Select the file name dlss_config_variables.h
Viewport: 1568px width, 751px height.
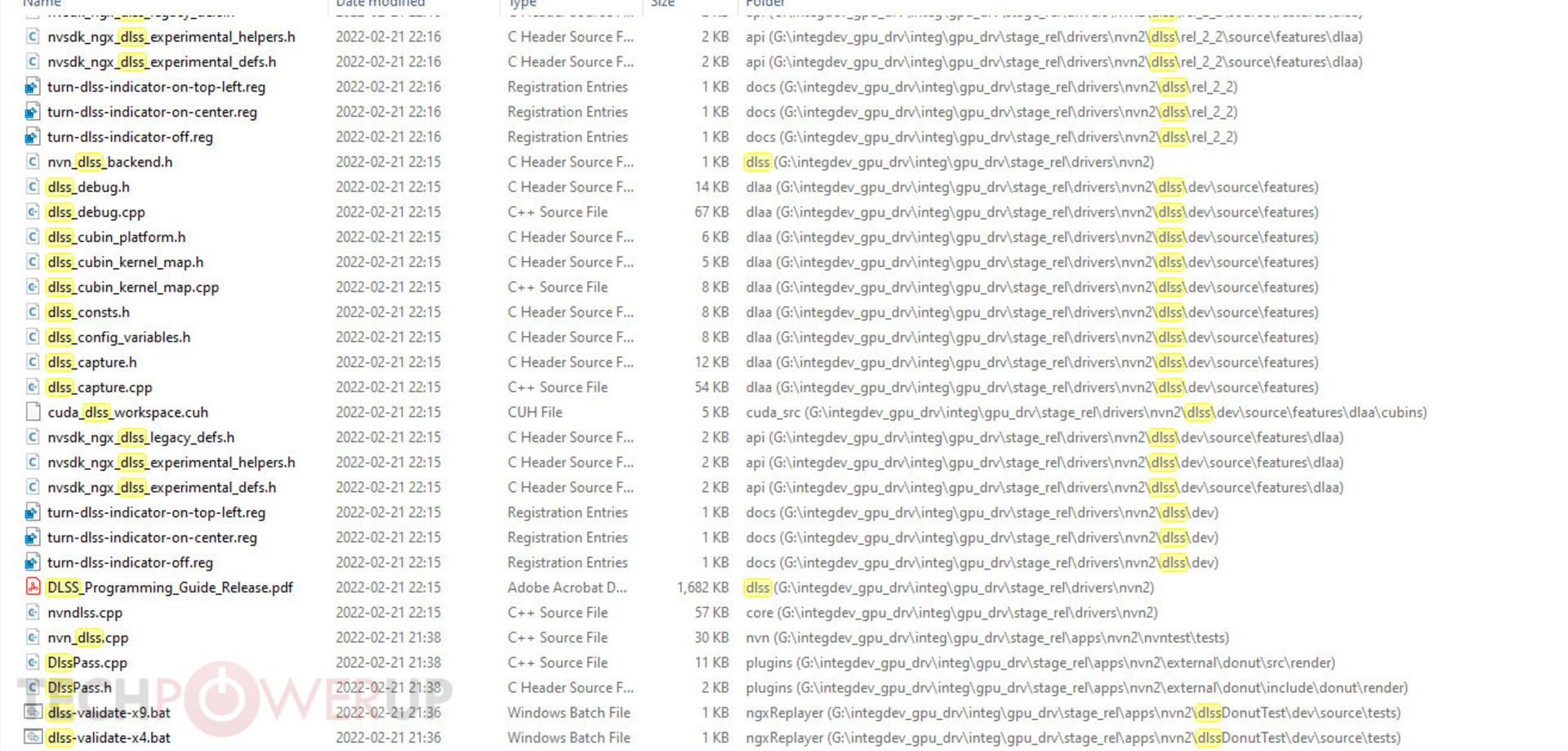[119, 338]
